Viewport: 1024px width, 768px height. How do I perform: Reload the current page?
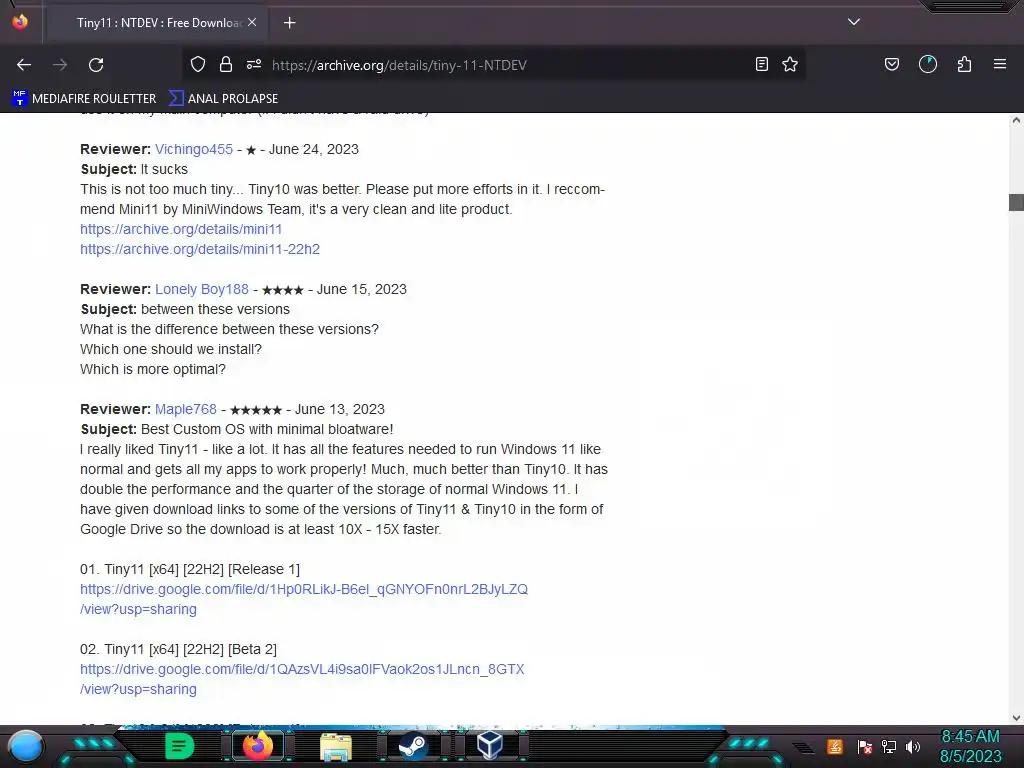(x=96, y=65)
